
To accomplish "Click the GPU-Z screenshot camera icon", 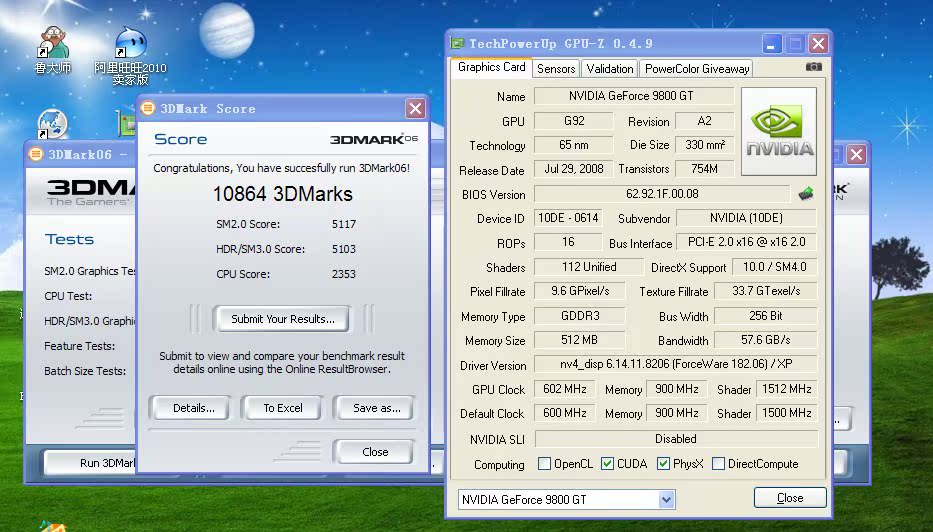I will pos(813,67).
